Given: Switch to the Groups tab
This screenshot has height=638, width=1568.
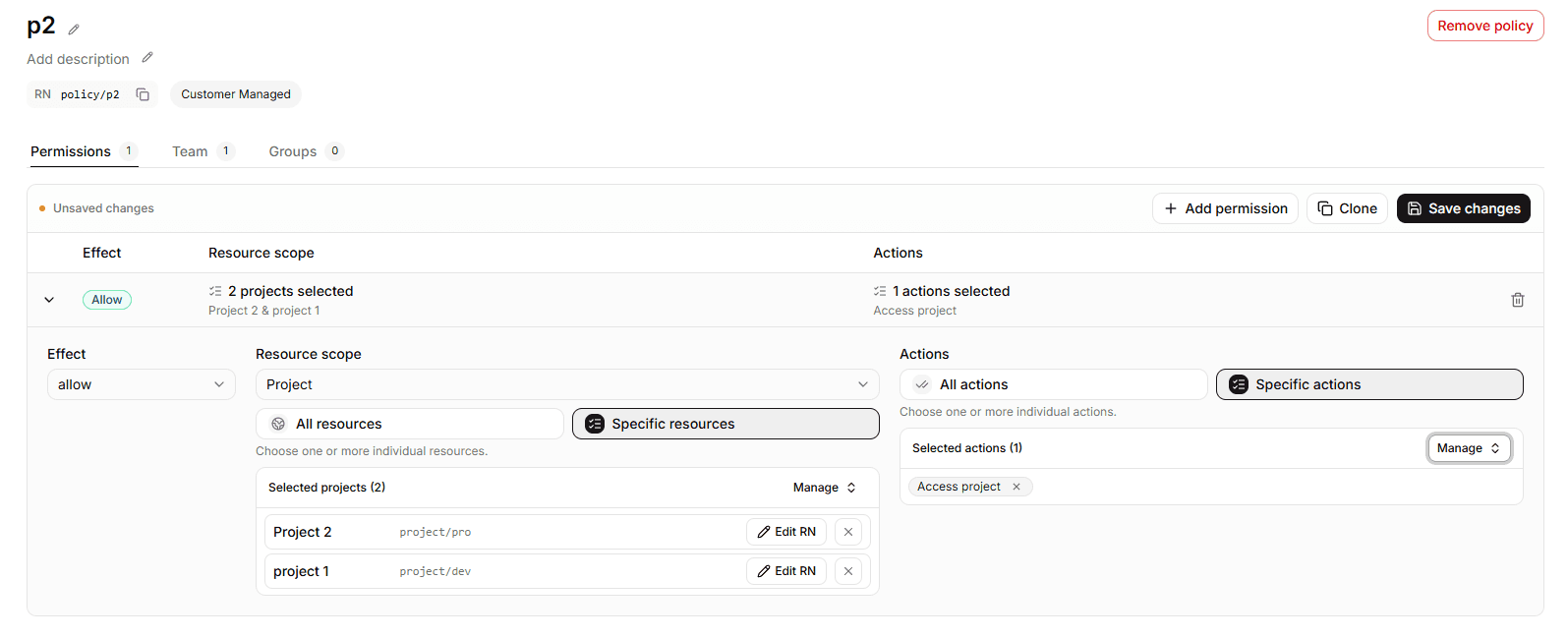Looking at the screenshot, I should (305, 151).
